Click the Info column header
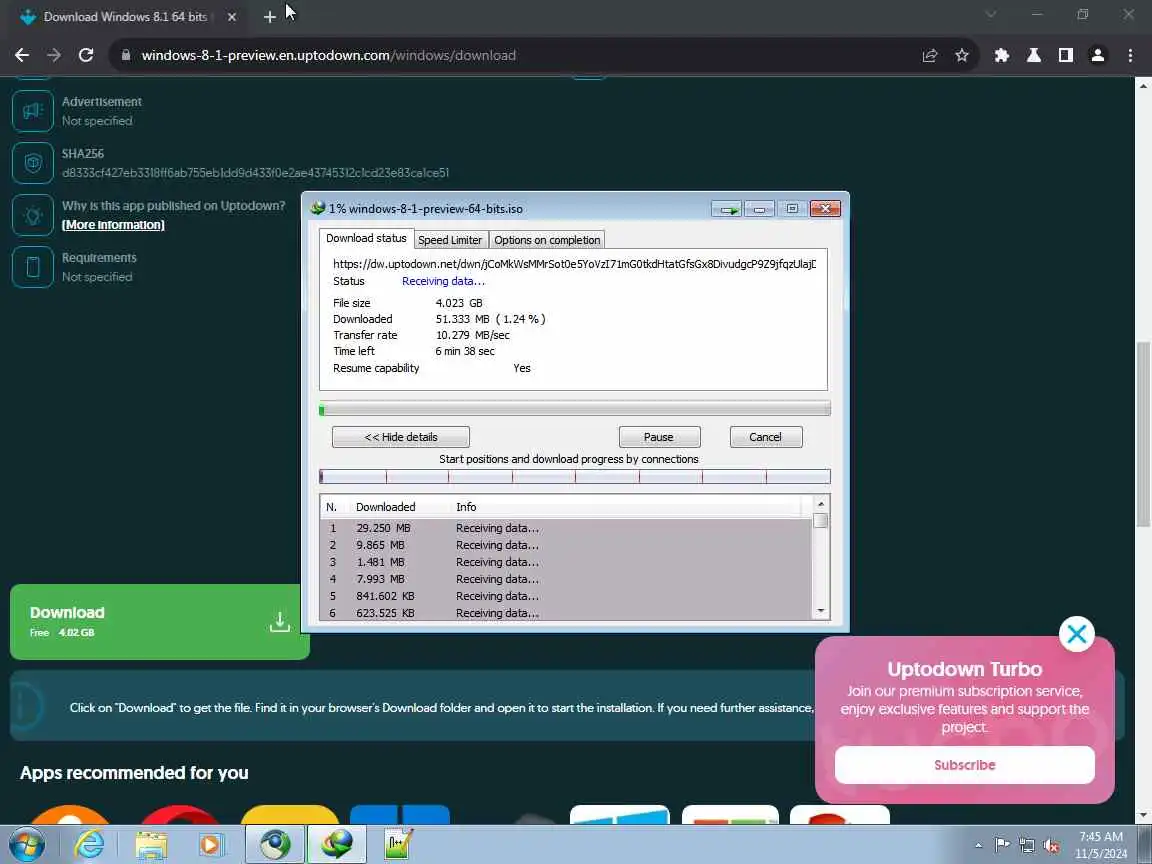Image resolution: width=1152 pixels, height=864 pixels. 466,507
